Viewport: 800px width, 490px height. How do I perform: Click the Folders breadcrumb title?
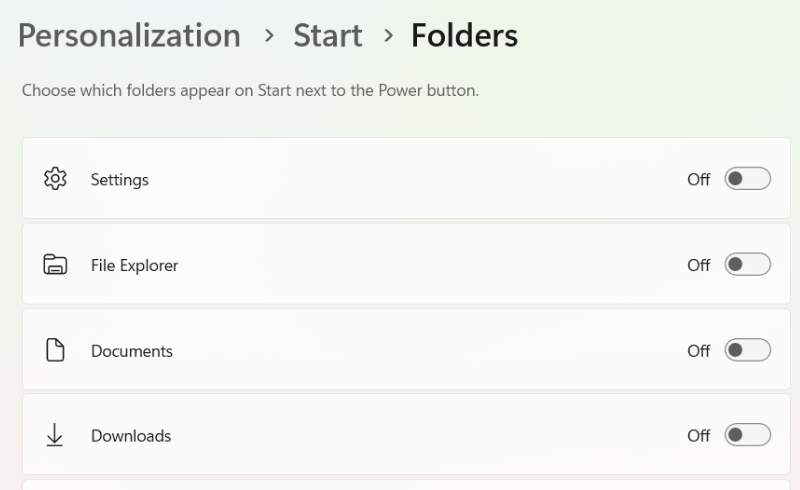(x=464, y=36)
